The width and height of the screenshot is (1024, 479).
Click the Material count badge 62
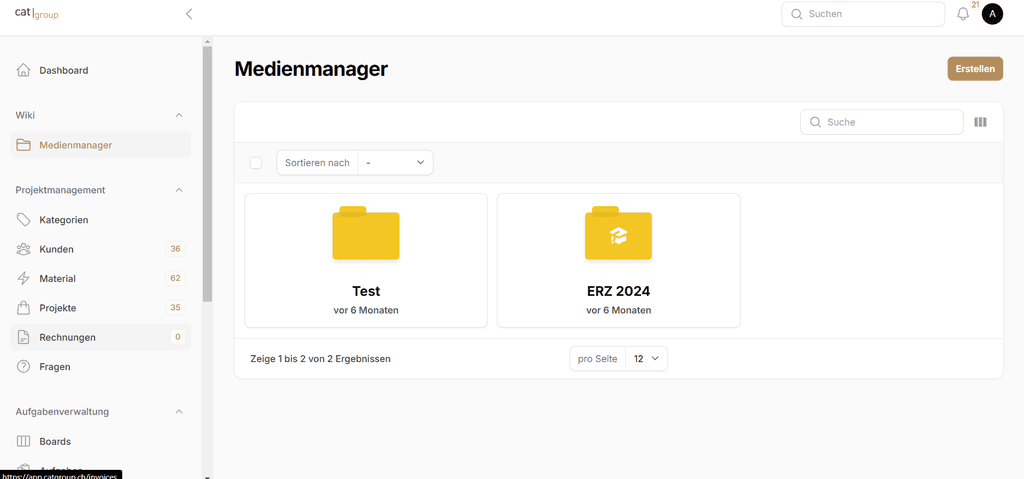click(x=175, y=278)
